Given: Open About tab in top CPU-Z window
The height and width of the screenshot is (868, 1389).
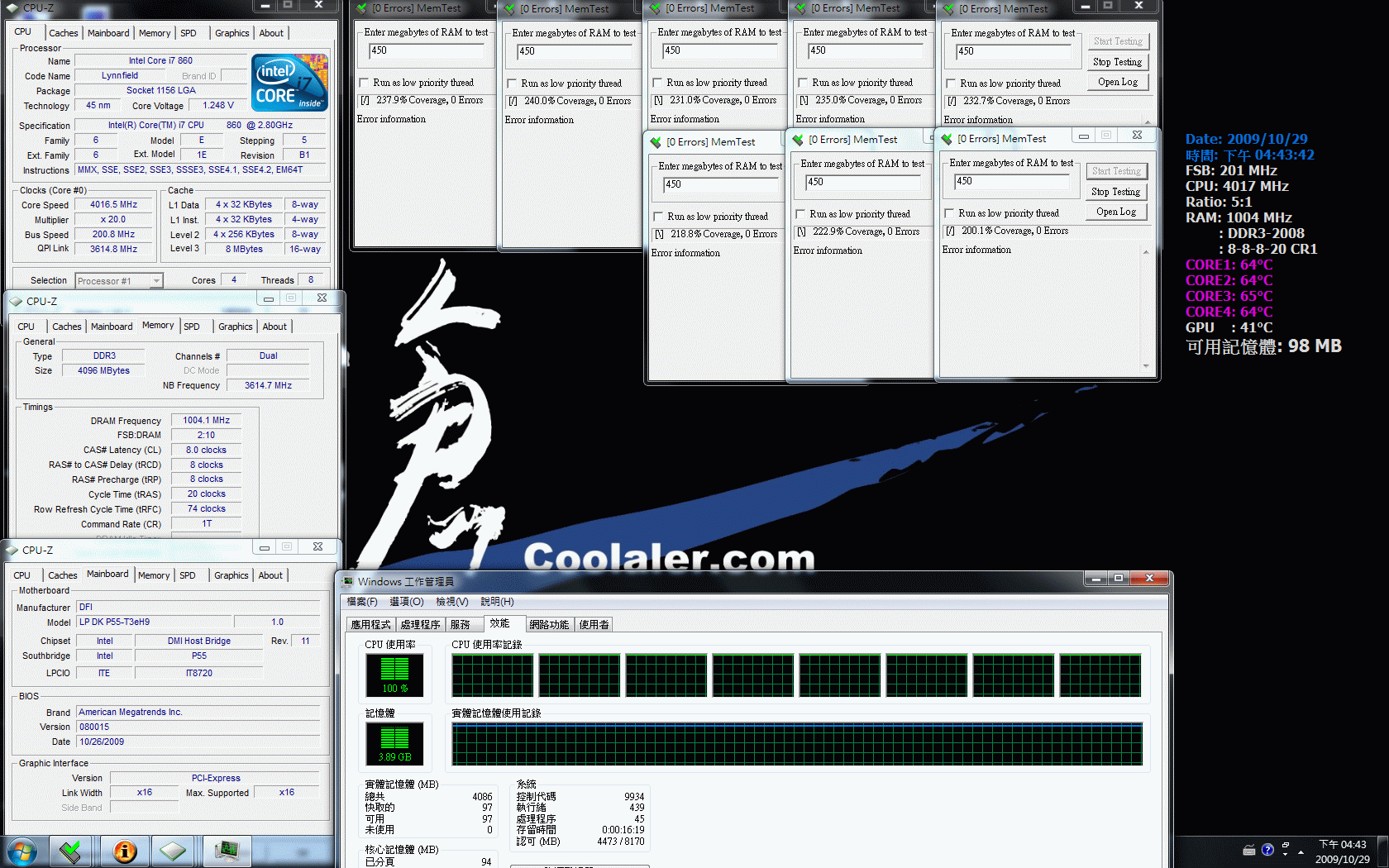Looking at the screenshot, I should (x=271, y=33).
